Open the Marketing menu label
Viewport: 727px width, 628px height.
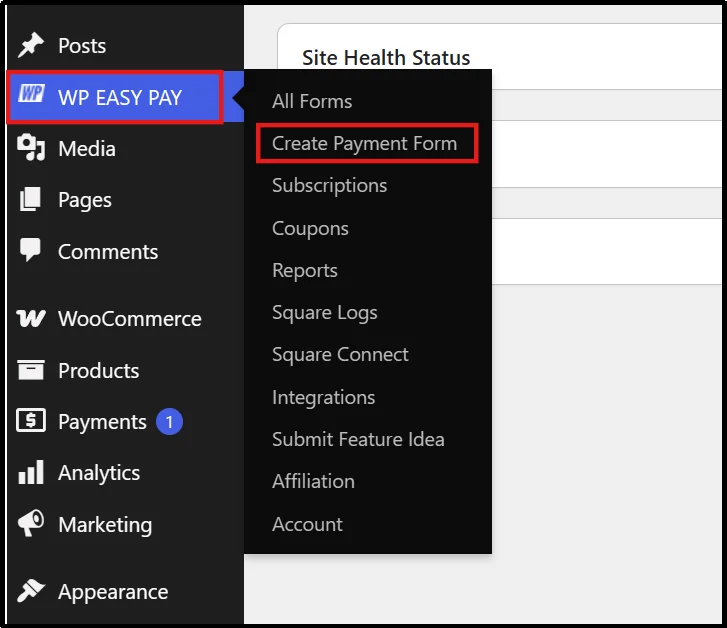(105, 525)
